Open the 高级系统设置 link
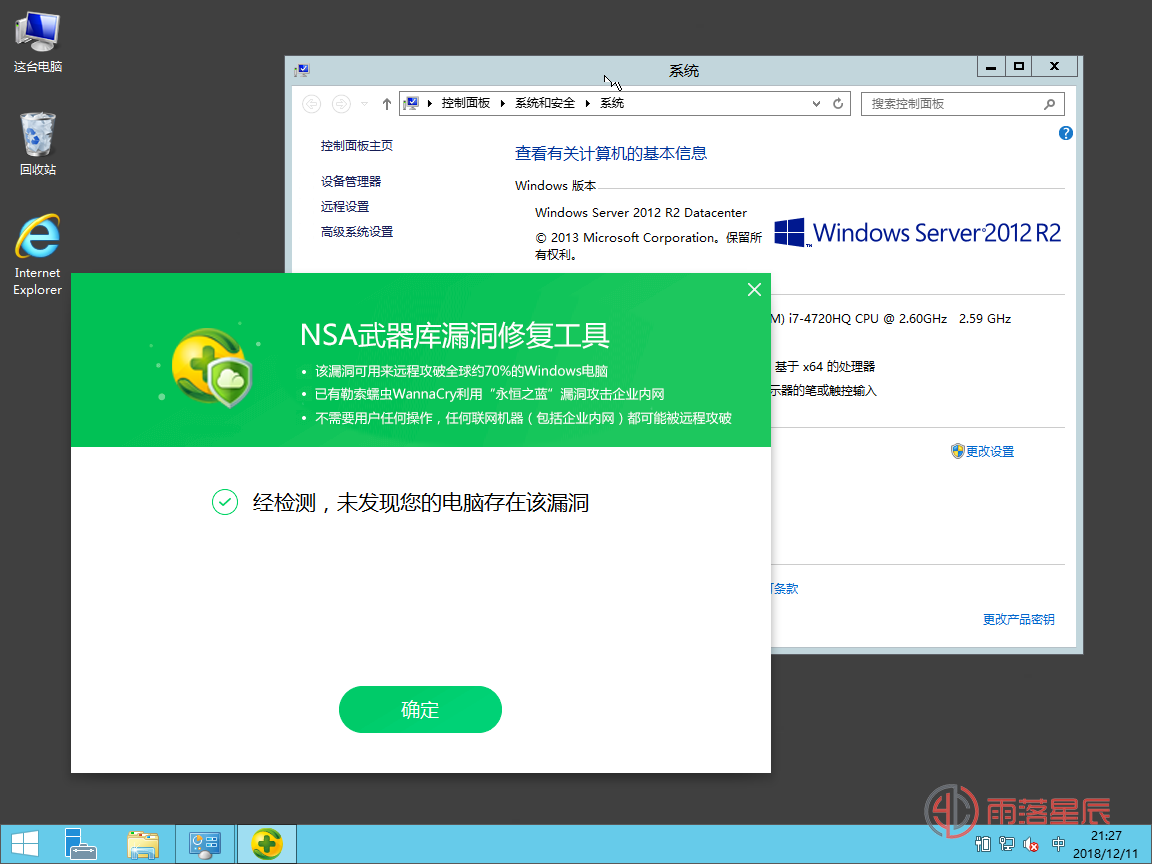Image resolution: width=1152 pixels, height=864 pixels. click(356, 231)
